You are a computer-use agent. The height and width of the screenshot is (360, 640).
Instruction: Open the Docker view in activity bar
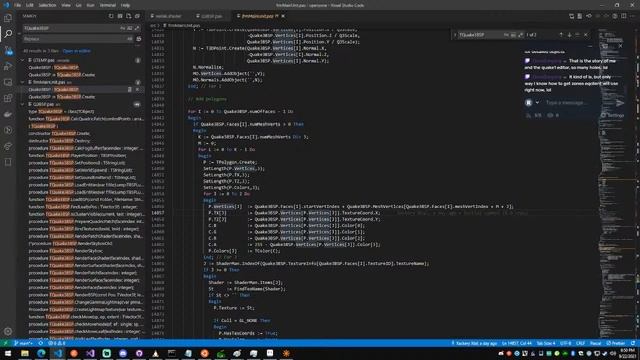pyautogui.click(x=8, y=114)
